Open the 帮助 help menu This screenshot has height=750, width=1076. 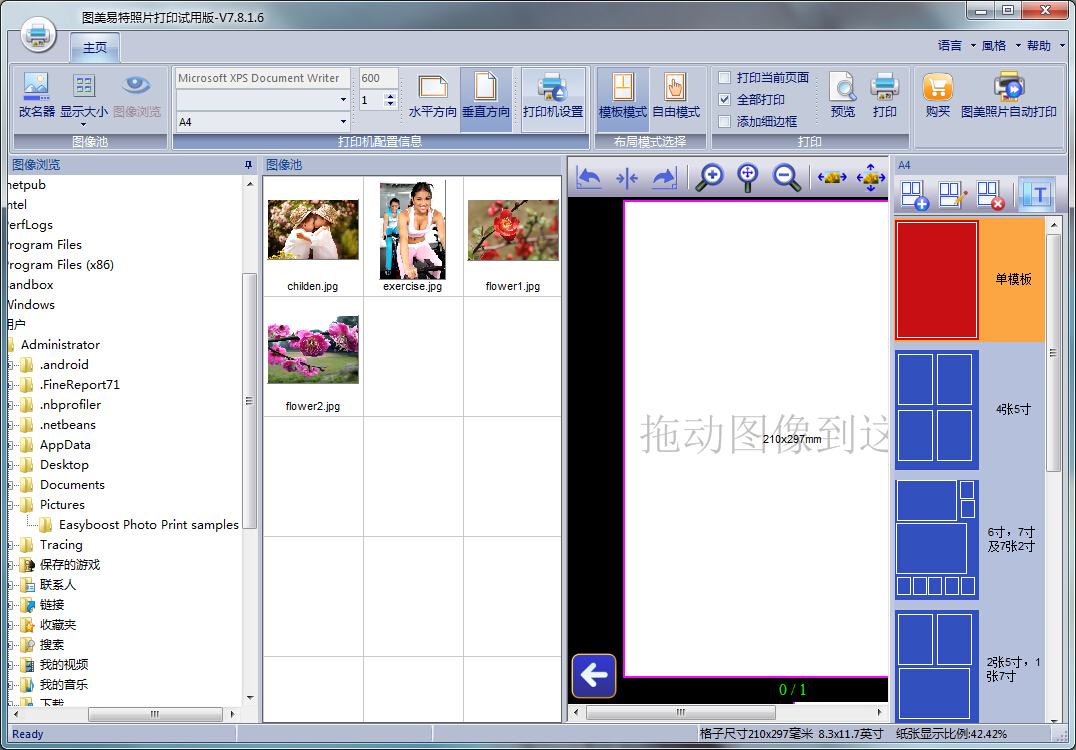(1044, 46)
